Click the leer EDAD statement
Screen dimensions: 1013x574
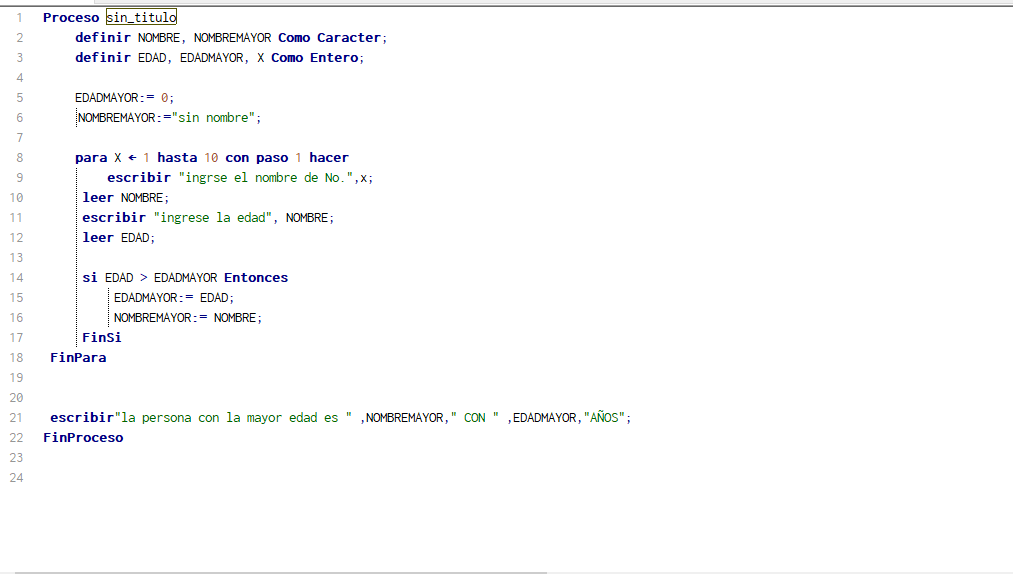tap(119, 238)
